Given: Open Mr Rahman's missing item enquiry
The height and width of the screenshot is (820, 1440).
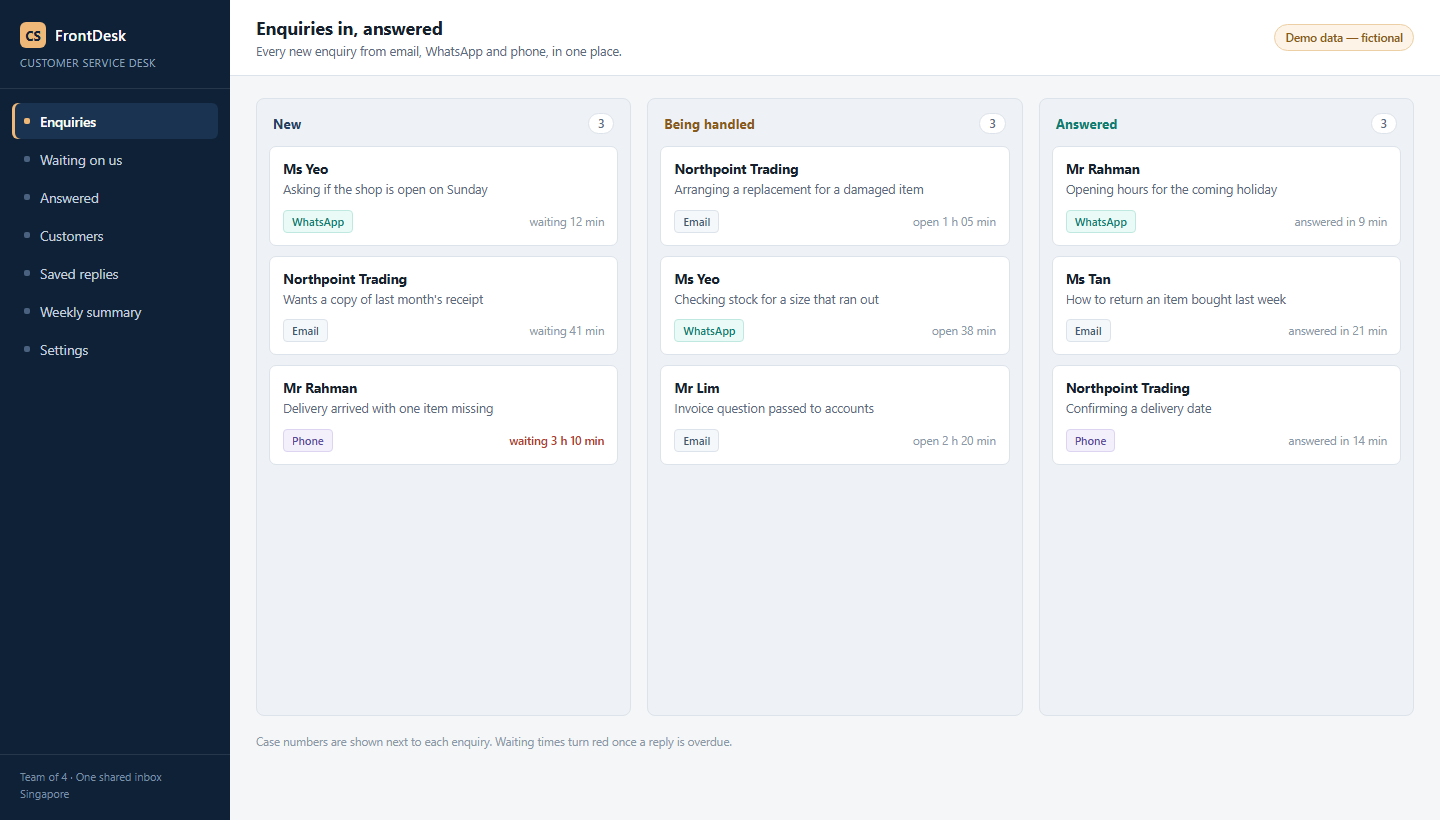Looking at the screenshot, I should (x=443, y=415).
